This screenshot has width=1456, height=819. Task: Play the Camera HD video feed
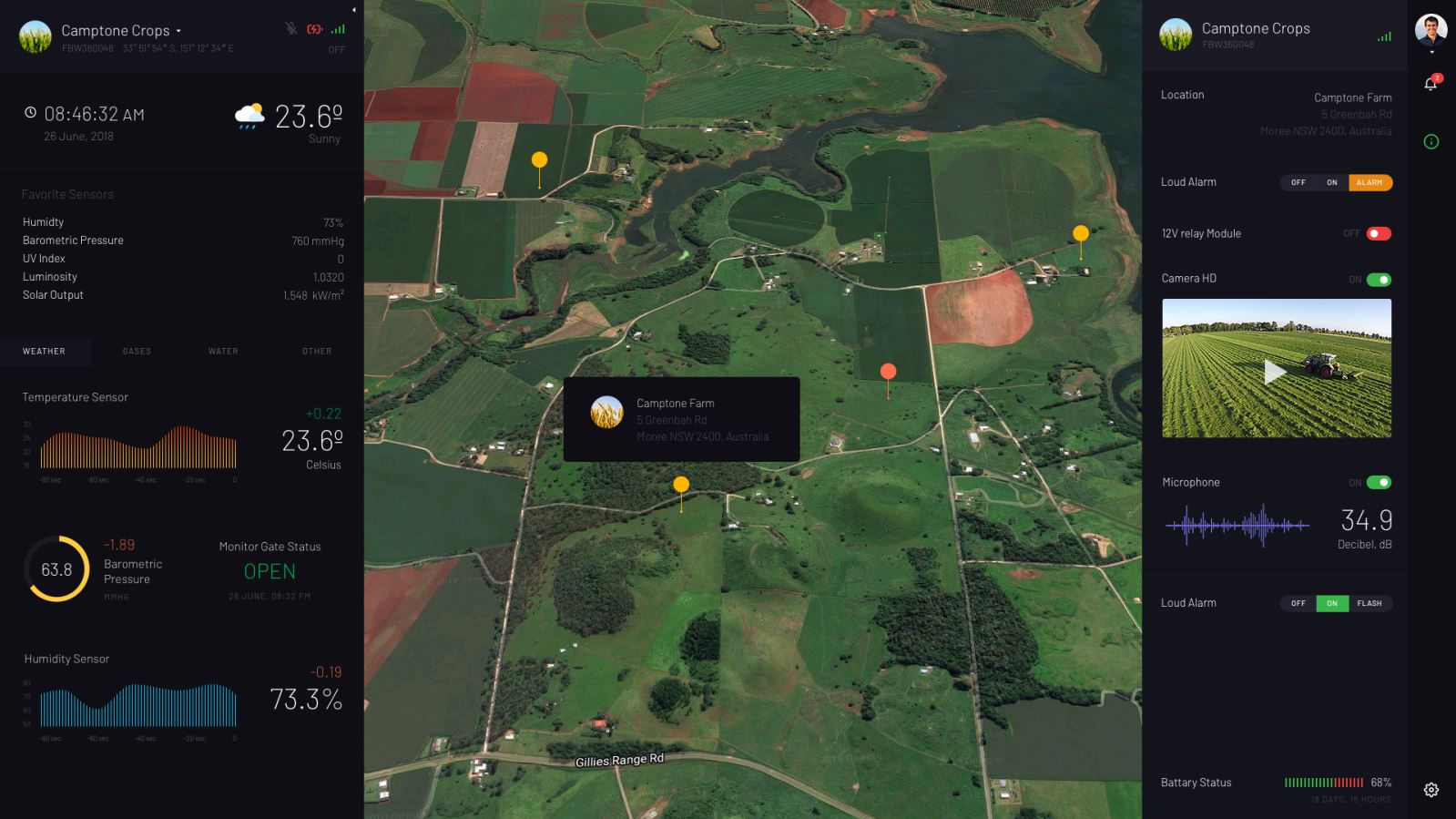(x=1276, y=371)
